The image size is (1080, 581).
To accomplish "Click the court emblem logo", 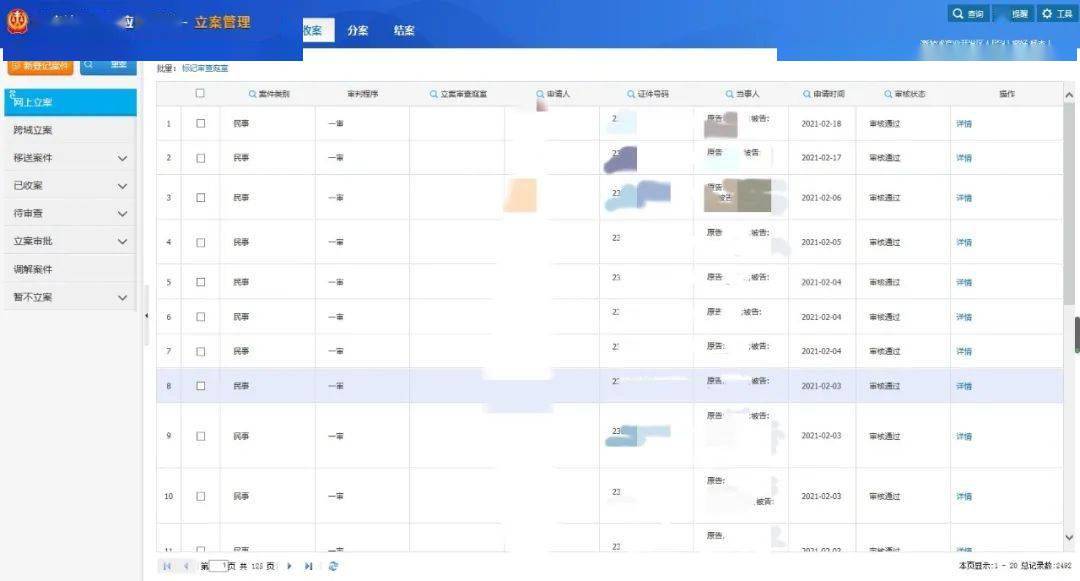I will coord(17,21).
